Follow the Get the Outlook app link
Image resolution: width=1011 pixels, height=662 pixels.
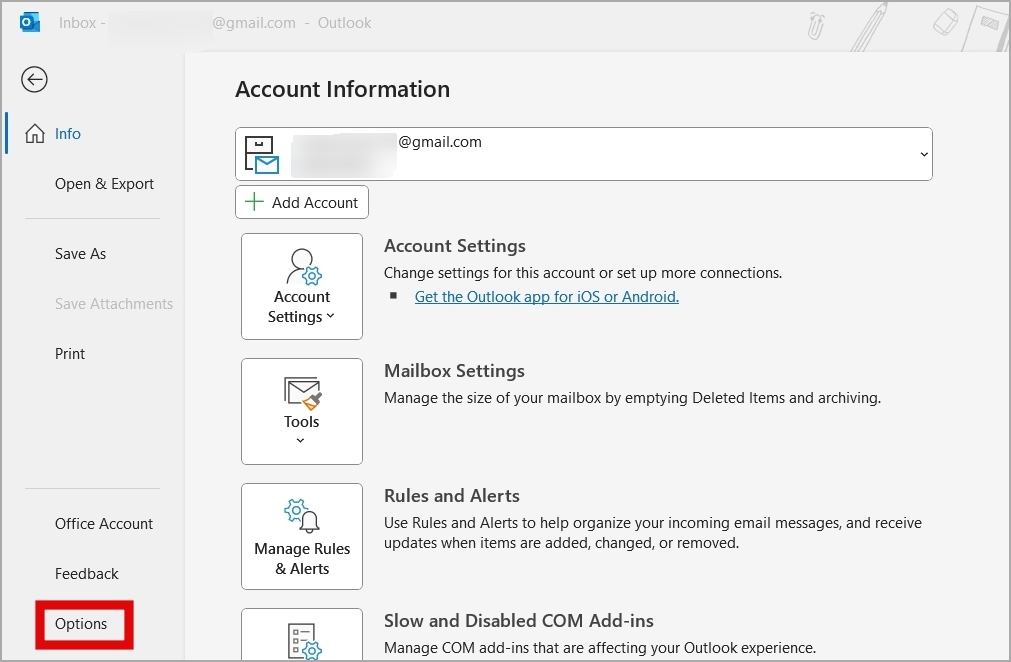click(547, 297)
